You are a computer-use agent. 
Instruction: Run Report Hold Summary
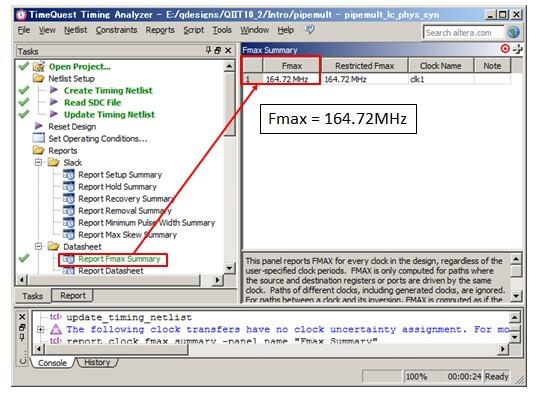tap(117, 187)
